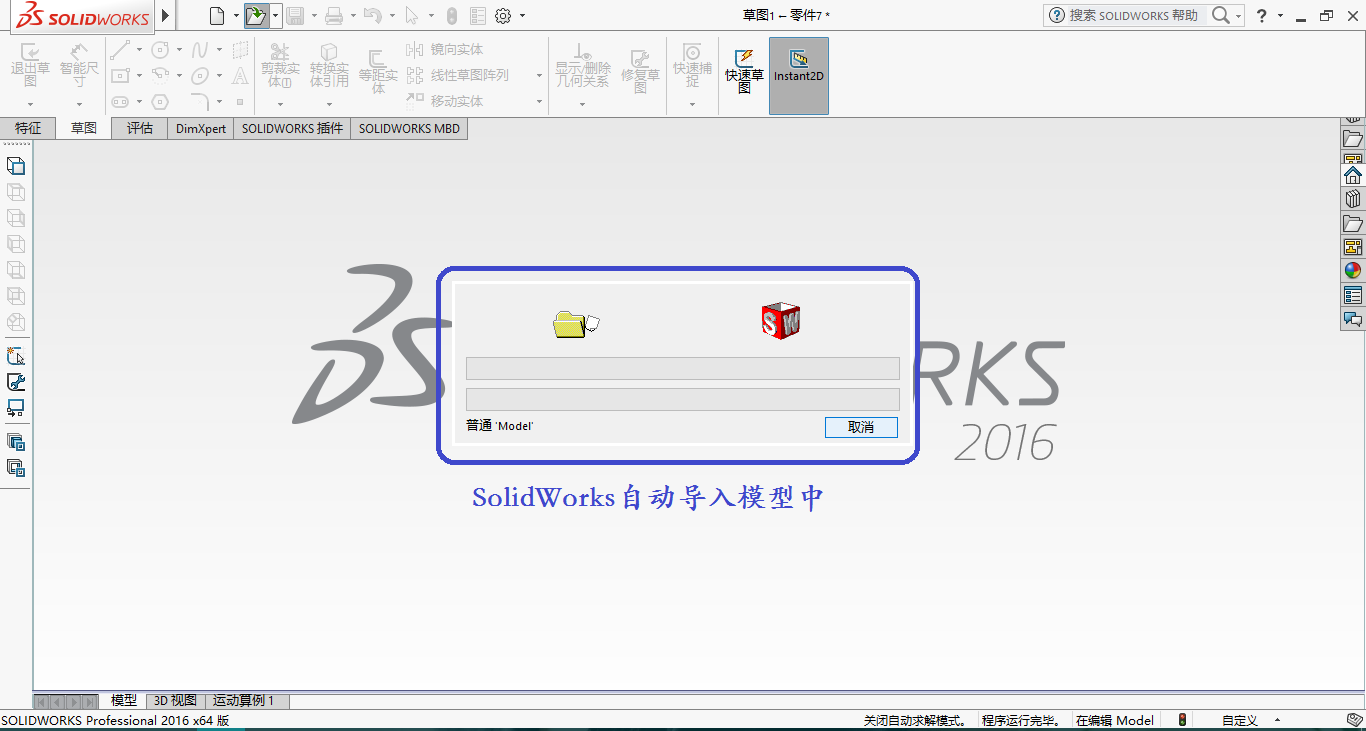The height and width of the screenshot is (731, 1366).
Task: Click the Print icon
Action: coord(334,15)
